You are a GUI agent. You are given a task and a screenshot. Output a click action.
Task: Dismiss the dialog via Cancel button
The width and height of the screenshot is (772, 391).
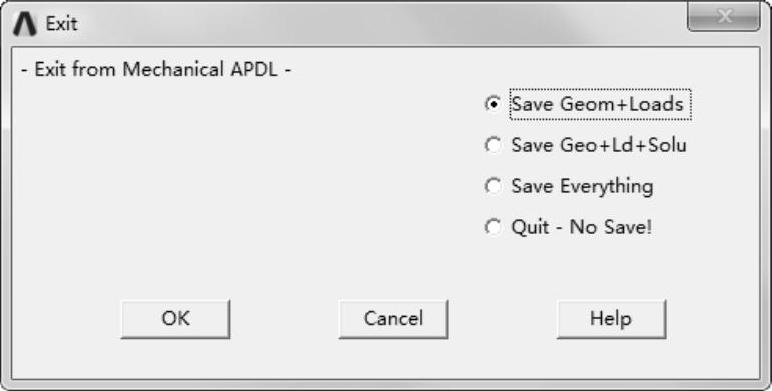click(x=393, y=319)
